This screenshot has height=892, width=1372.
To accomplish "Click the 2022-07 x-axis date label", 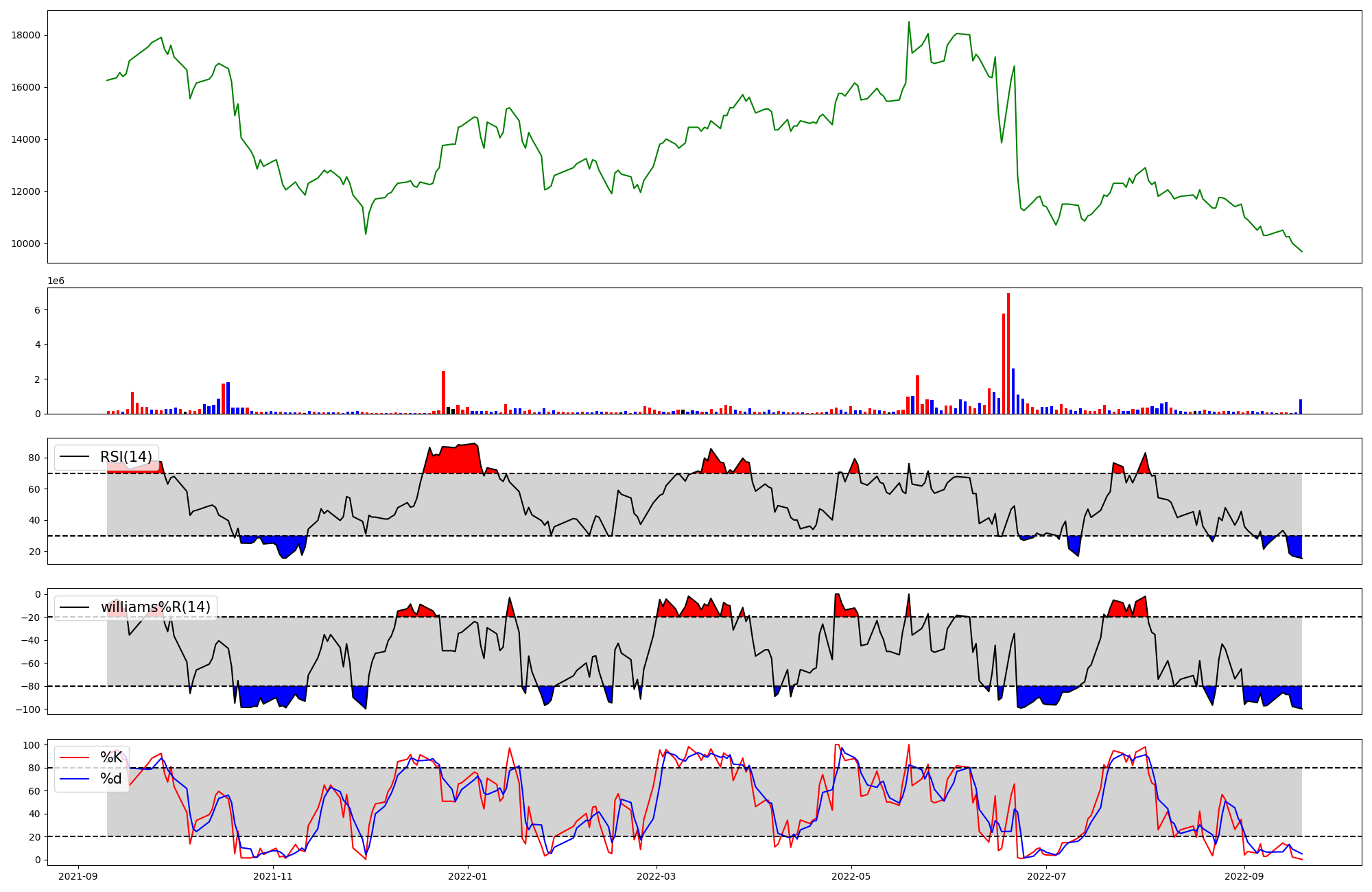I will (1047, 876).
